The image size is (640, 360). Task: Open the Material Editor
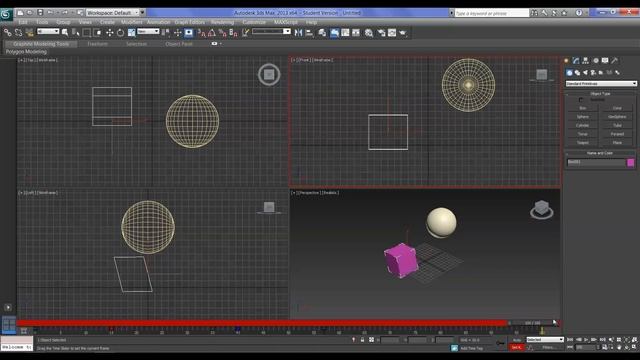point(369,33)
